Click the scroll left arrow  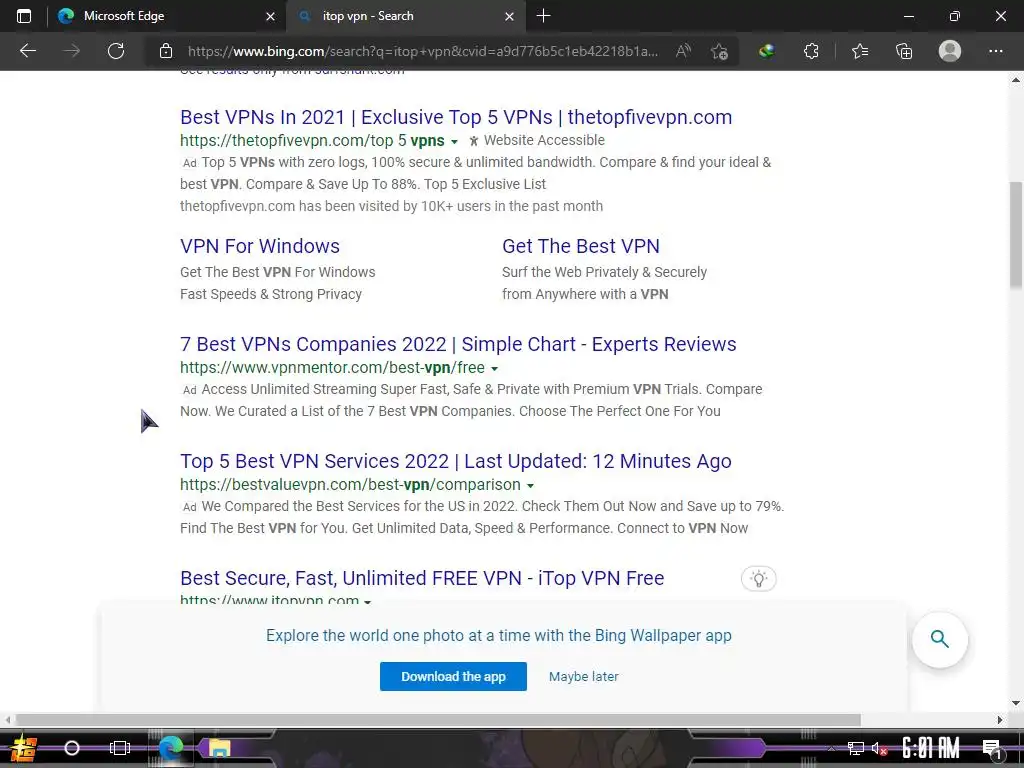pyautogui.click(x=7, y=720)
